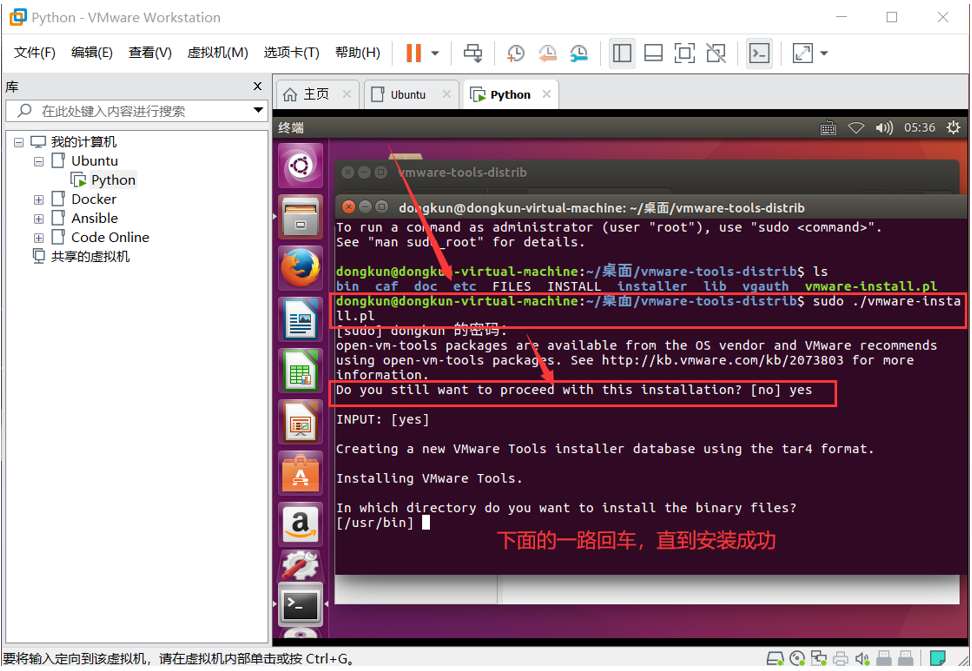
Task: Click the library search input field
Action: [135, 111]
